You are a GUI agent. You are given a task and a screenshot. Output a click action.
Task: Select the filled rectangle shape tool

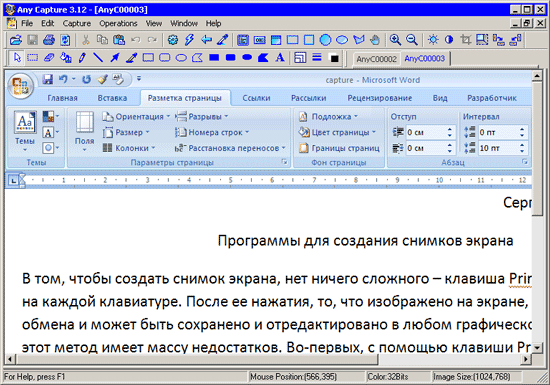click(214, 57)
